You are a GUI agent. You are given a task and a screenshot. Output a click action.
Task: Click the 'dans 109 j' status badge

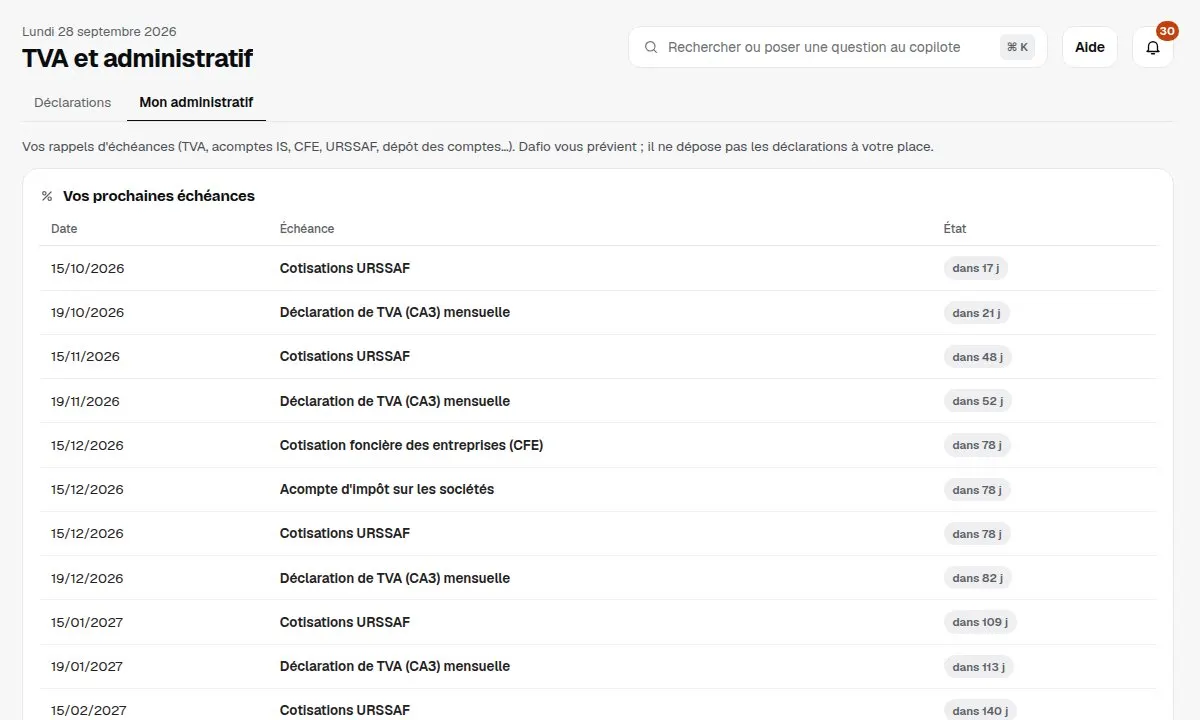[x=980, y=622]
